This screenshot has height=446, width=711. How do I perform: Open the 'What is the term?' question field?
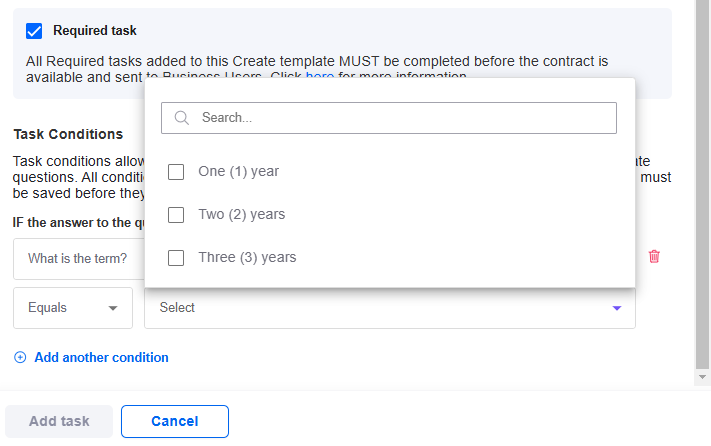click(78, 259)
